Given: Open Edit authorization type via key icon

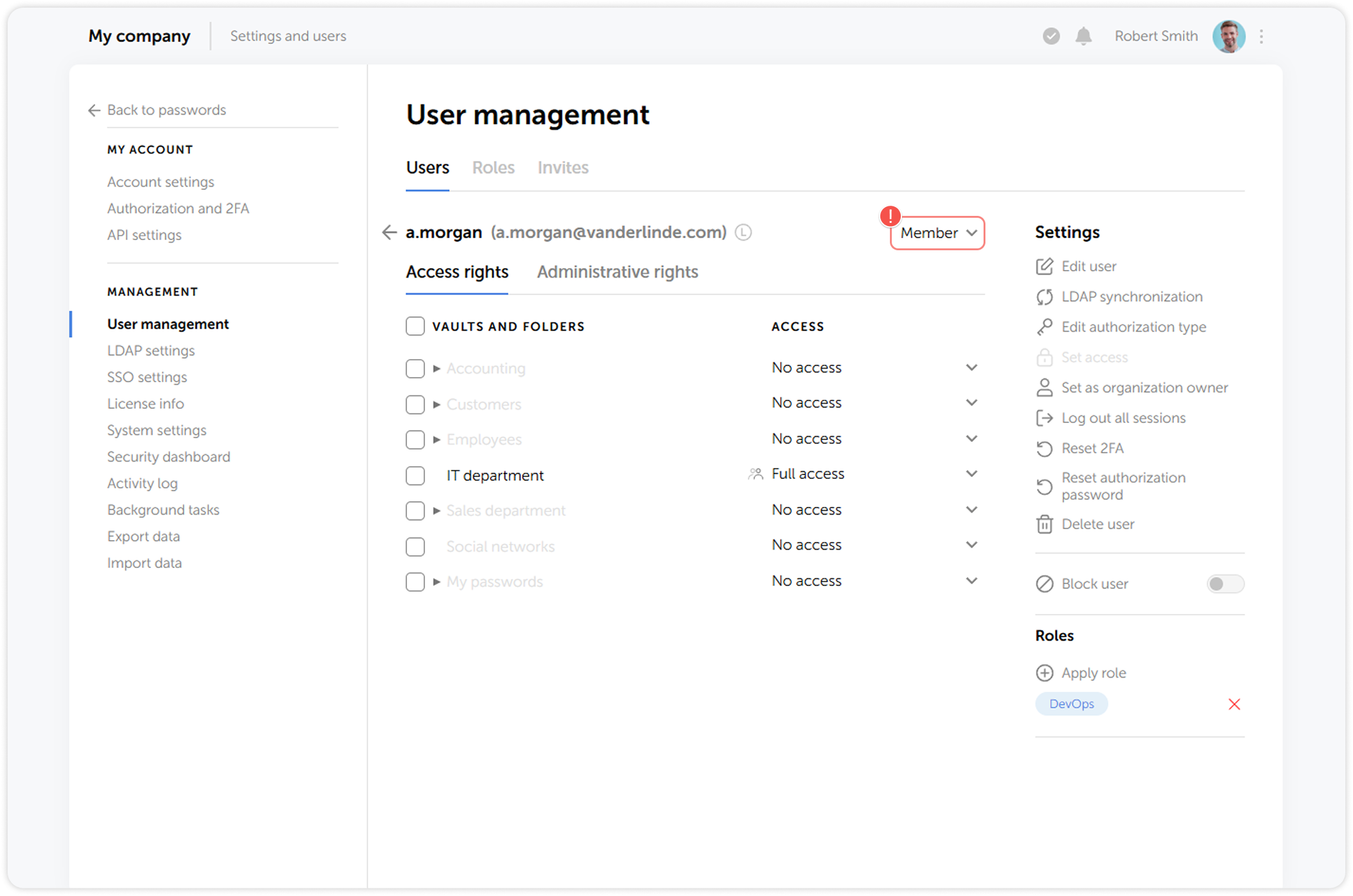Looking at the screenshot, I should click(1045, 327).
